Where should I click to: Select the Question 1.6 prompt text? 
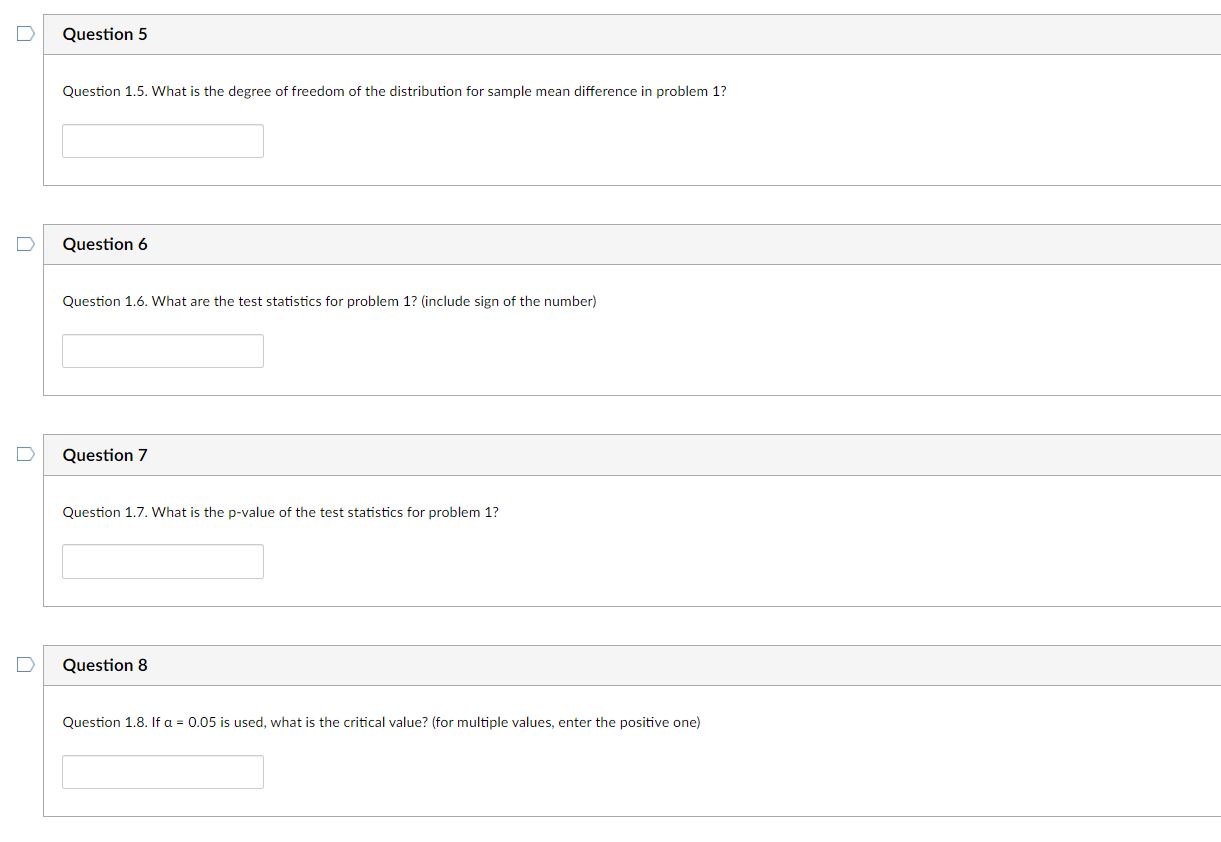(330, 301)
